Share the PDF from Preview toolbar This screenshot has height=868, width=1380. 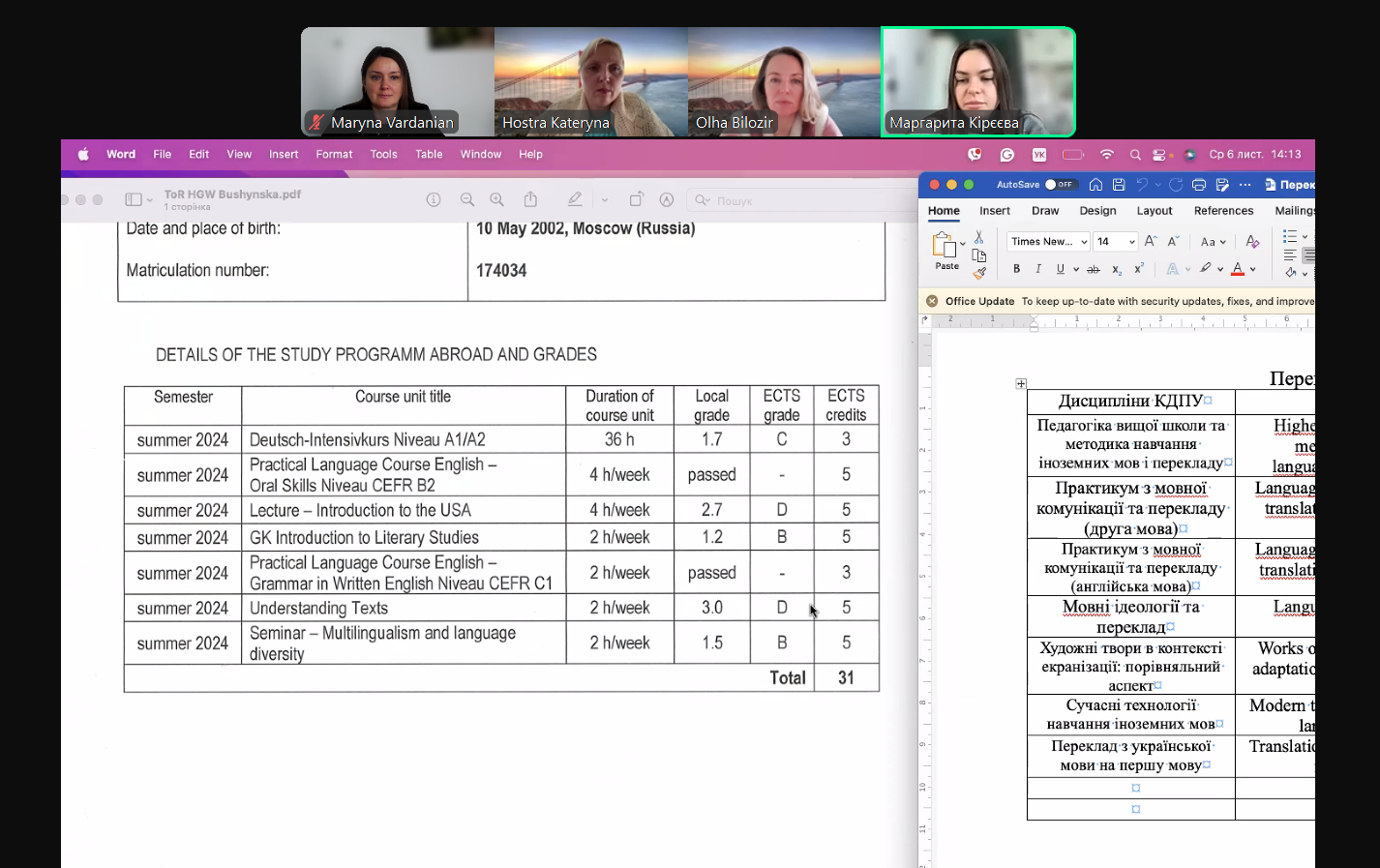[x=530, y=199]
